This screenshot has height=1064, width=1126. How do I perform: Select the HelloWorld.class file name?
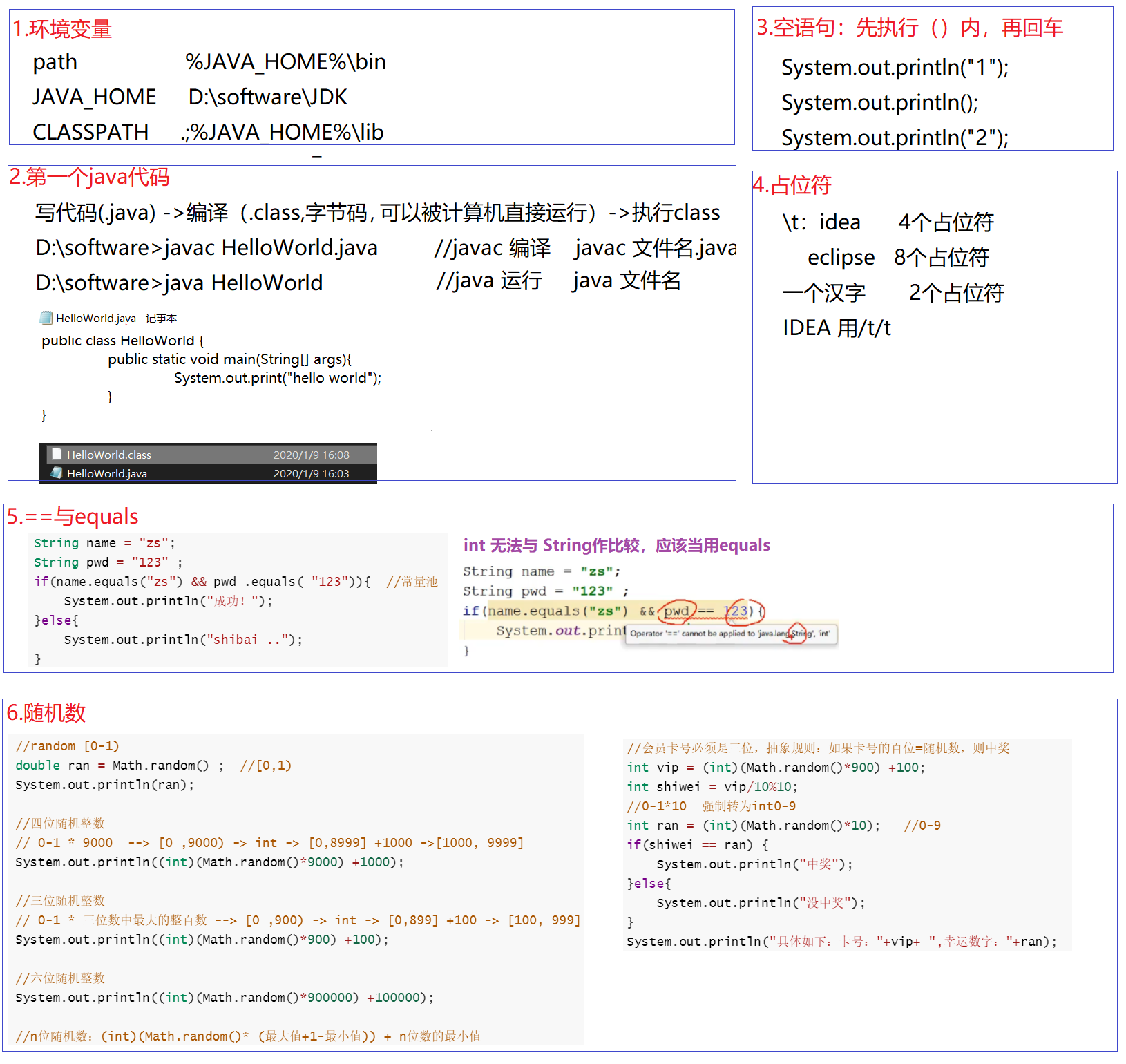coord(108,455)
